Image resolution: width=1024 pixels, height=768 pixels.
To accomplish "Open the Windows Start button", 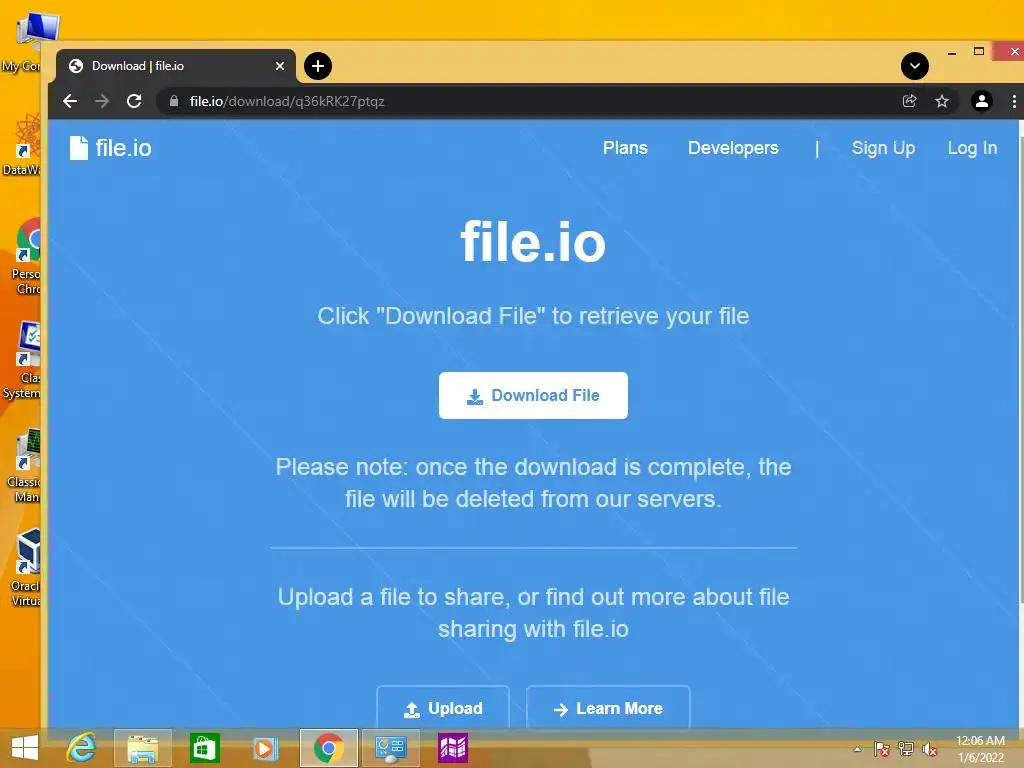I will tap(25, 748).
